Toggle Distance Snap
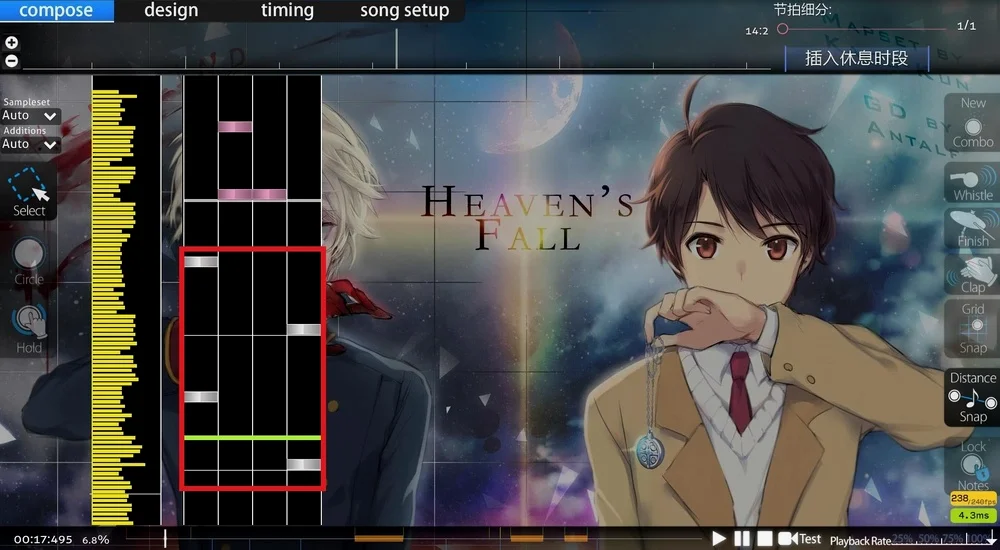Screen dimensions: 1000x550 tap(973, 397)
